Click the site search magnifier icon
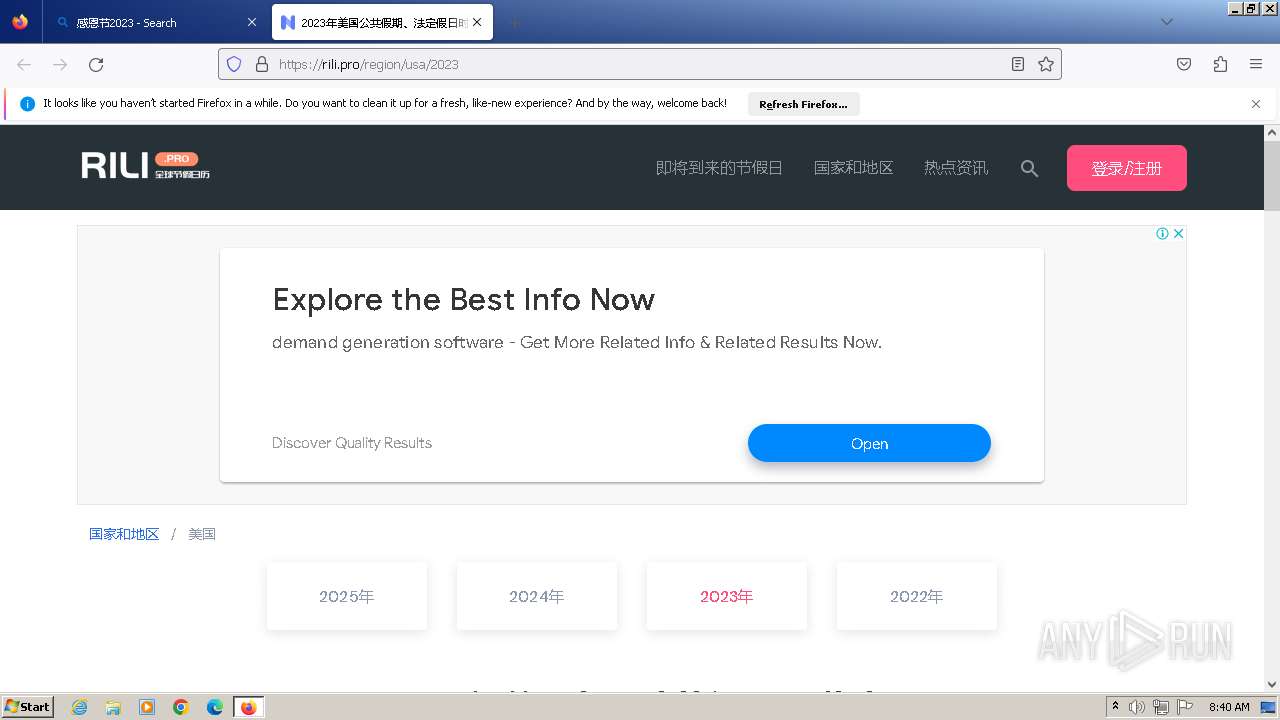Viewport: 1280px width, 720px height. pos(1029,168)
